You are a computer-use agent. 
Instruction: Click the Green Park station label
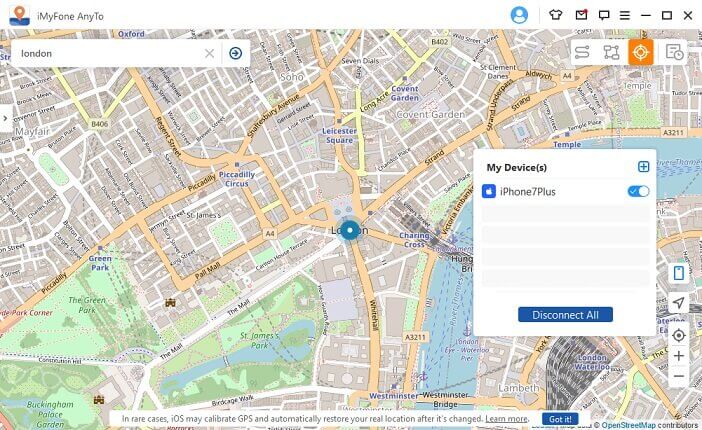click(100, 263)
